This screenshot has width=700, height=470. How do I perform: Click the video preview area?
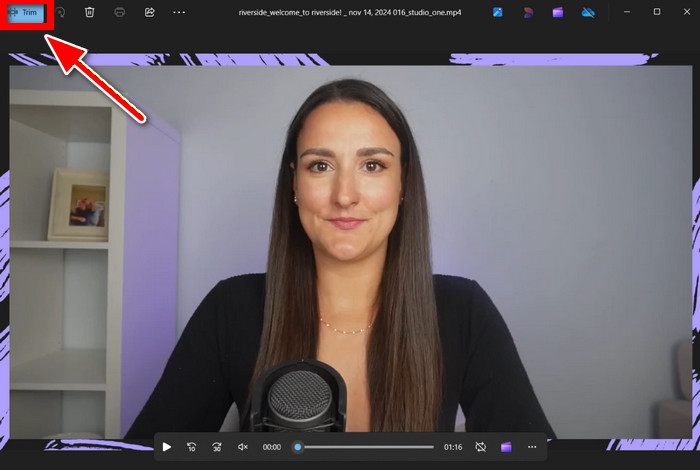[350, 250]
